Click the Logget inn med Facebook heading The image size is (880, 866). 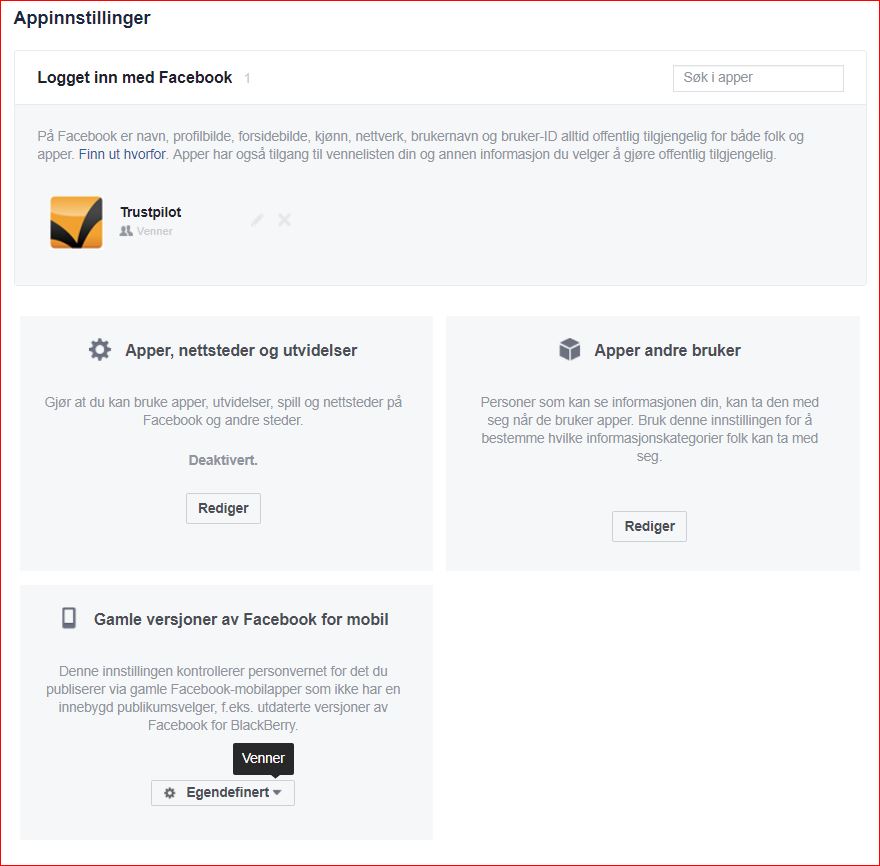(x=135, y=77)
